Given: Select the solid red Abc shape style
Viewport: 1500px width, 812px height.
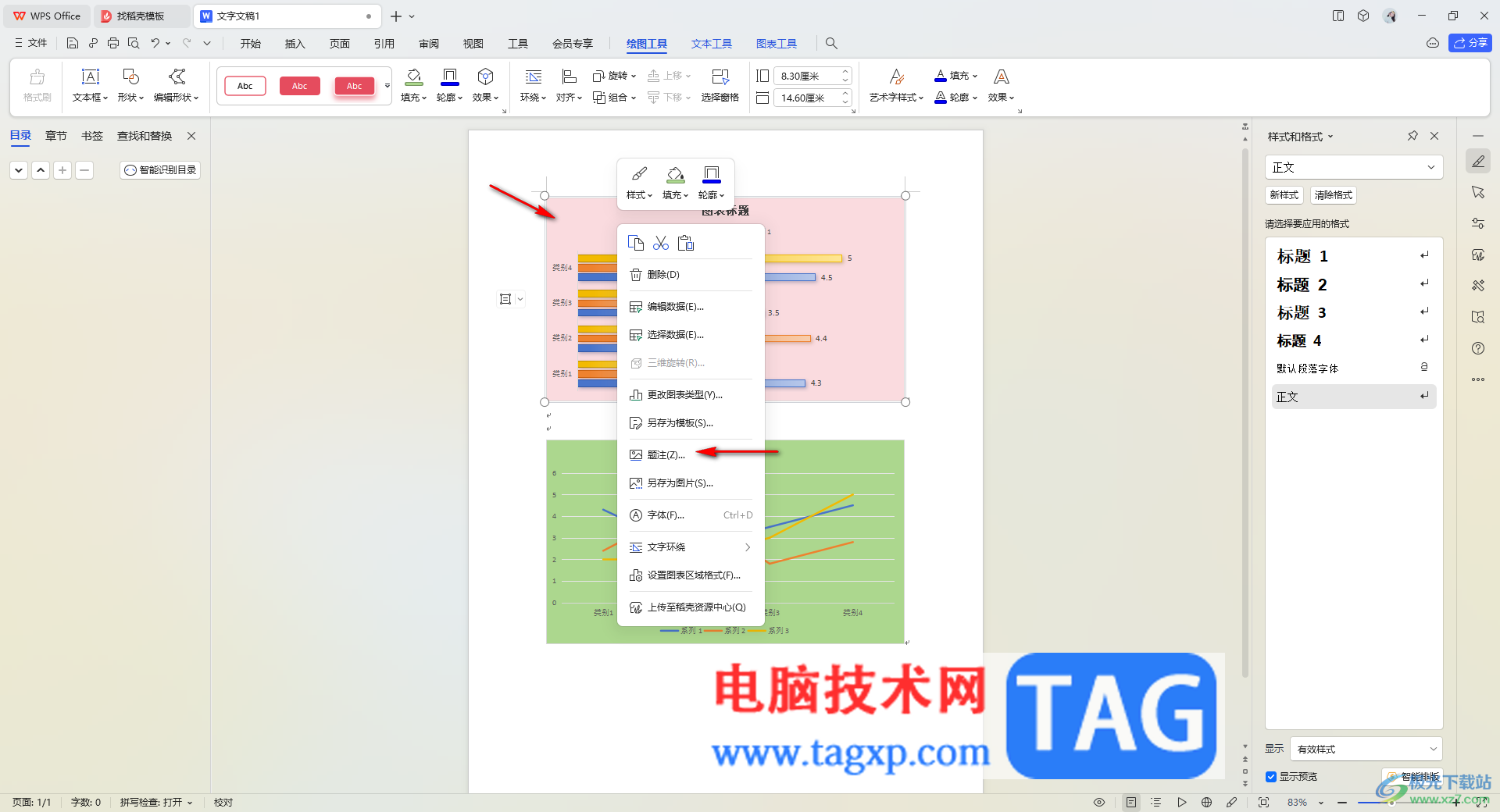Looking at the screenshot, I should pos(300,86).
